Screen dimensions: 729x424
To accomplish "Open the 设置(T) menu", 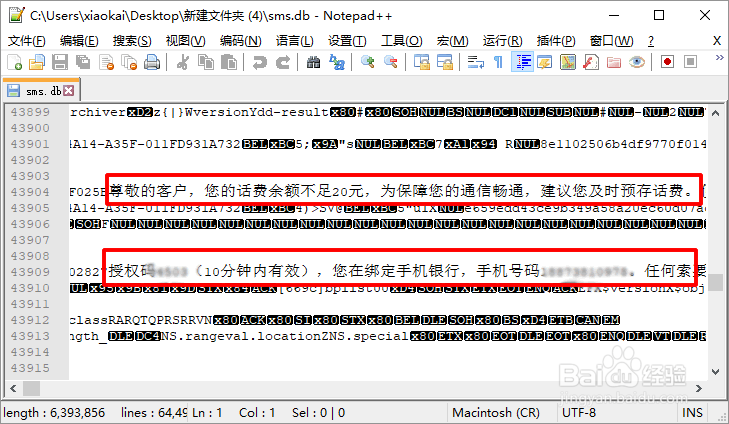I will tap(347, 41).
